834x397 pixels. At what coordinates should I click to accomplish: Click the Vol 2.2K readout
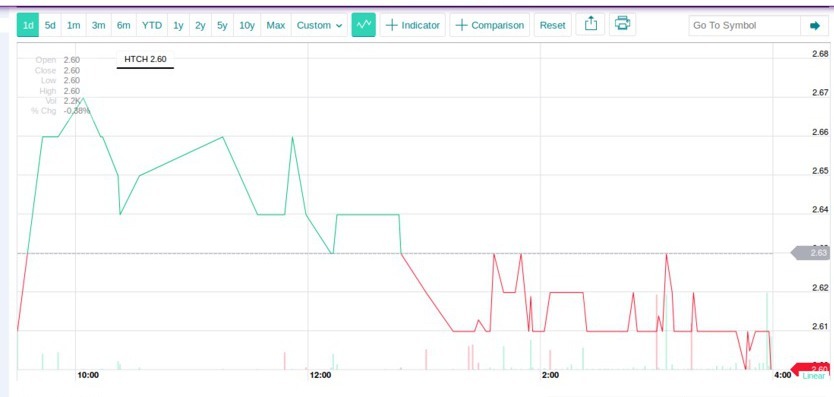pyautogui.click(x=62, y=101)
